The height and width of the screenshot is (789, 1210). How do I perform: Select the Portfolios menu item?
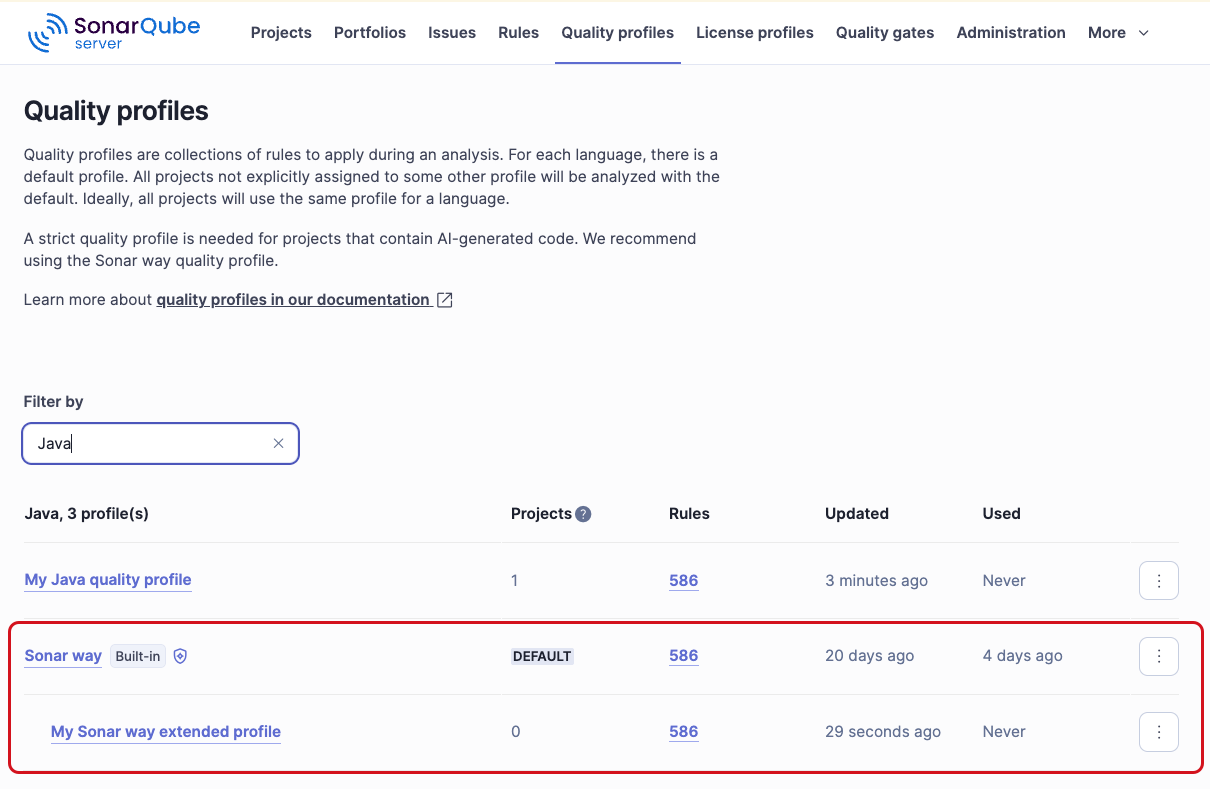[x=370, y=32]
